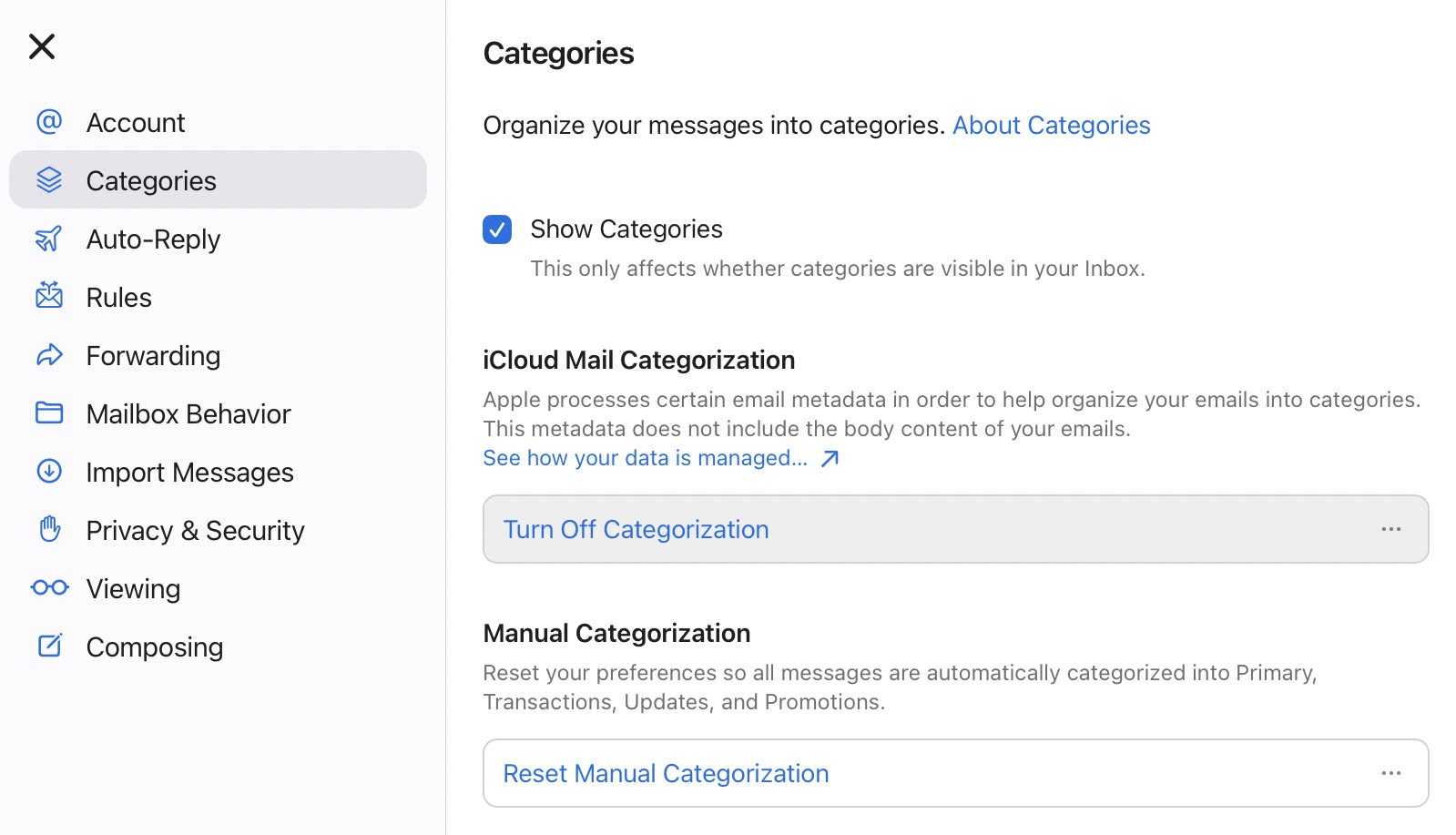
Task: Open the Rules section
Action: [x=218, y=298]
